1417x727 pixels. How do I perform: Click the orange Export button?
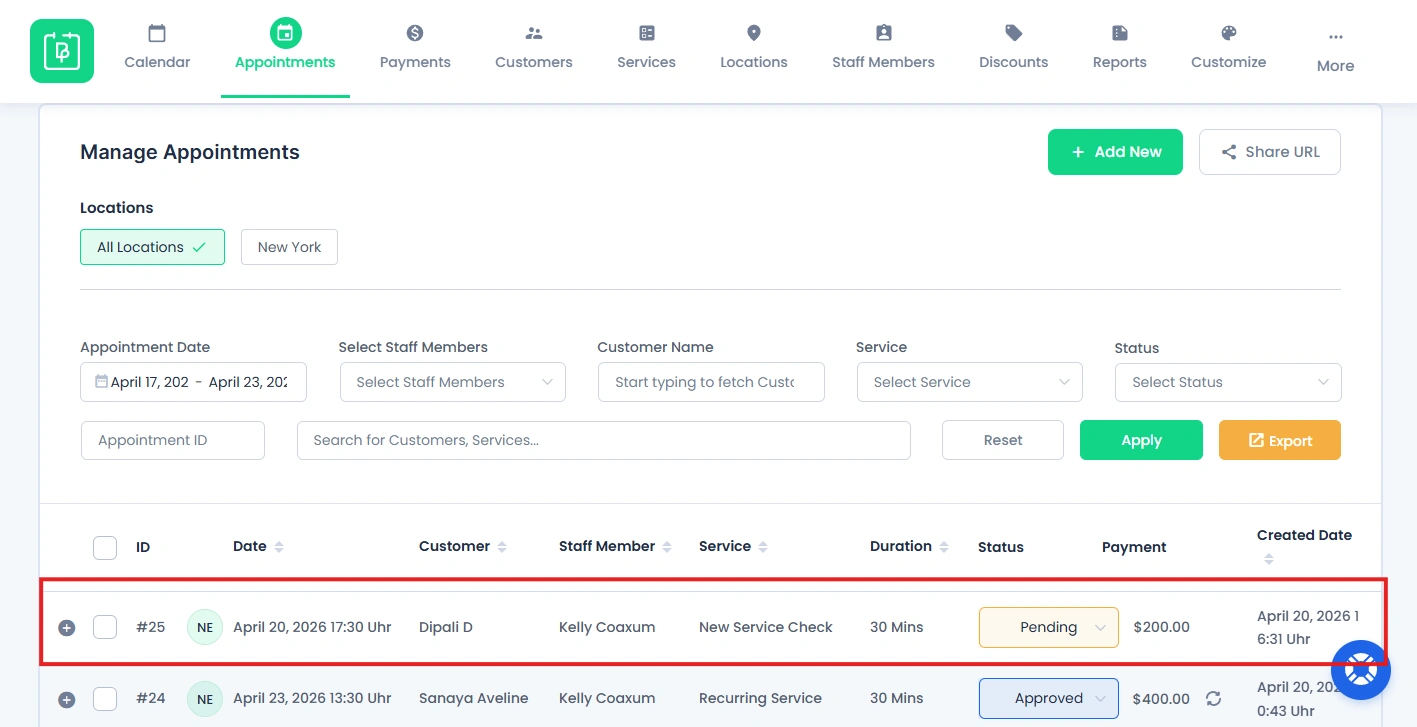[1280, 440]
